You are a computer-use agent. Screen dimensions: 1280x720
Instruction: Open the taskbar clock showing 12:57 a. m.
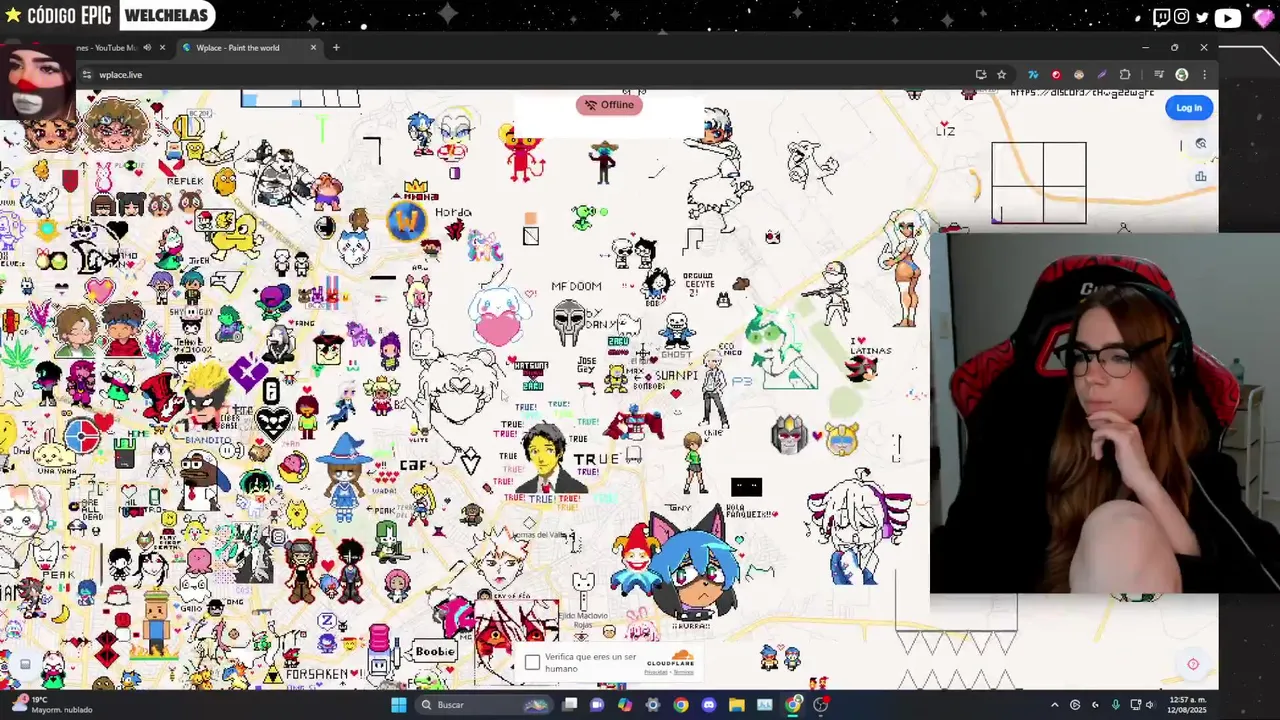[x=1186, y=705]
